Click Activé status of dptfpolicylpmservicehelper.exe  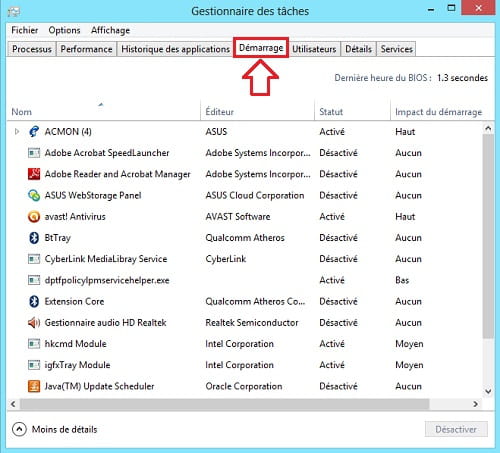(332, 280)
